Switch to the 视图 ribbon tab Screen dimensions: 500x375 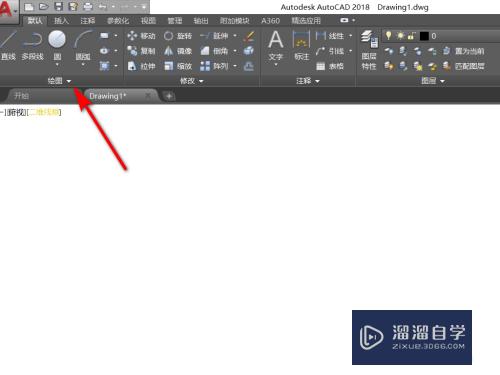(x=148, y=21)
